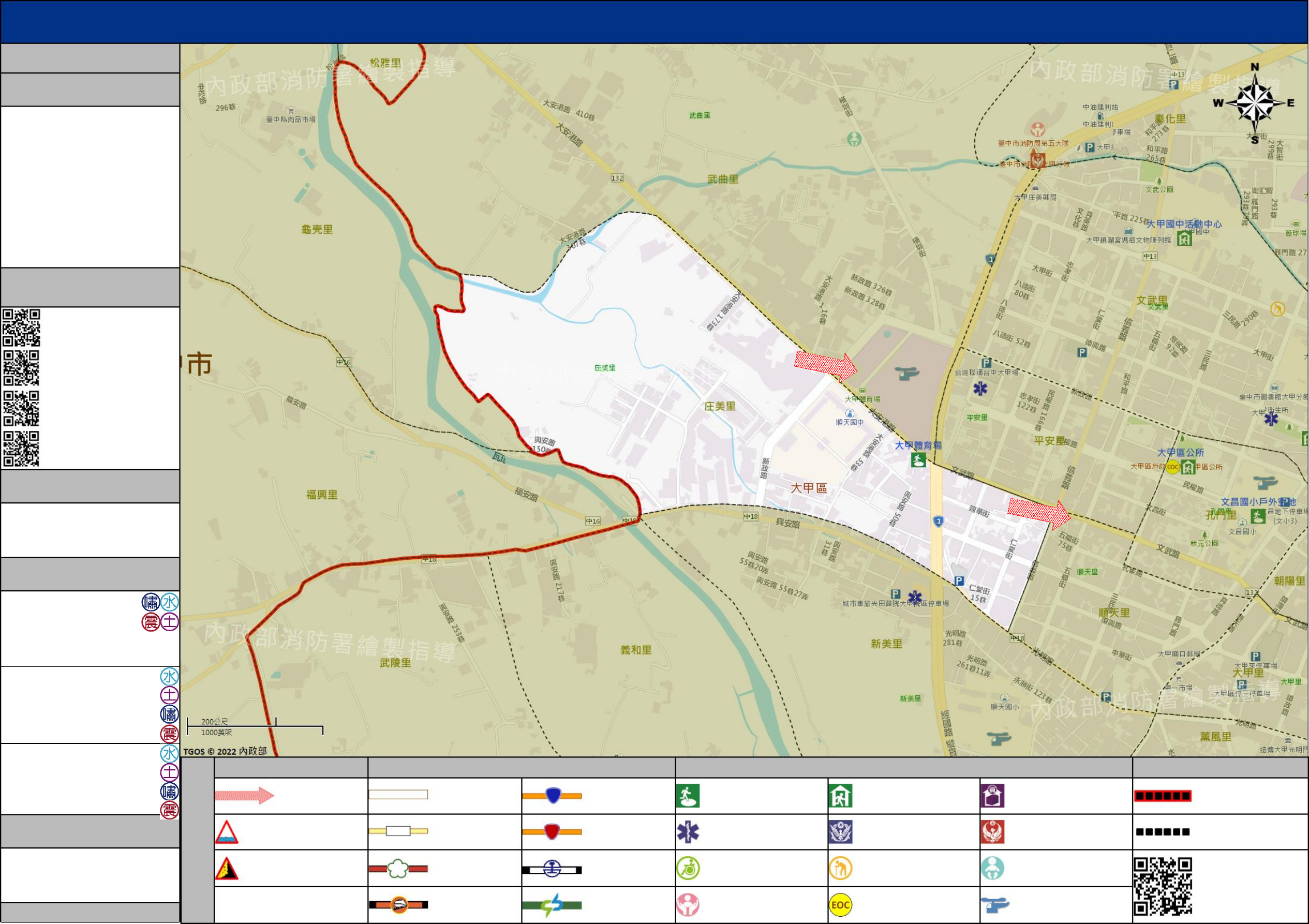This screenshot has width=1309, height=924.
Task: Click the 嘯 hazard icon left of 水
Action: [151, 602]
